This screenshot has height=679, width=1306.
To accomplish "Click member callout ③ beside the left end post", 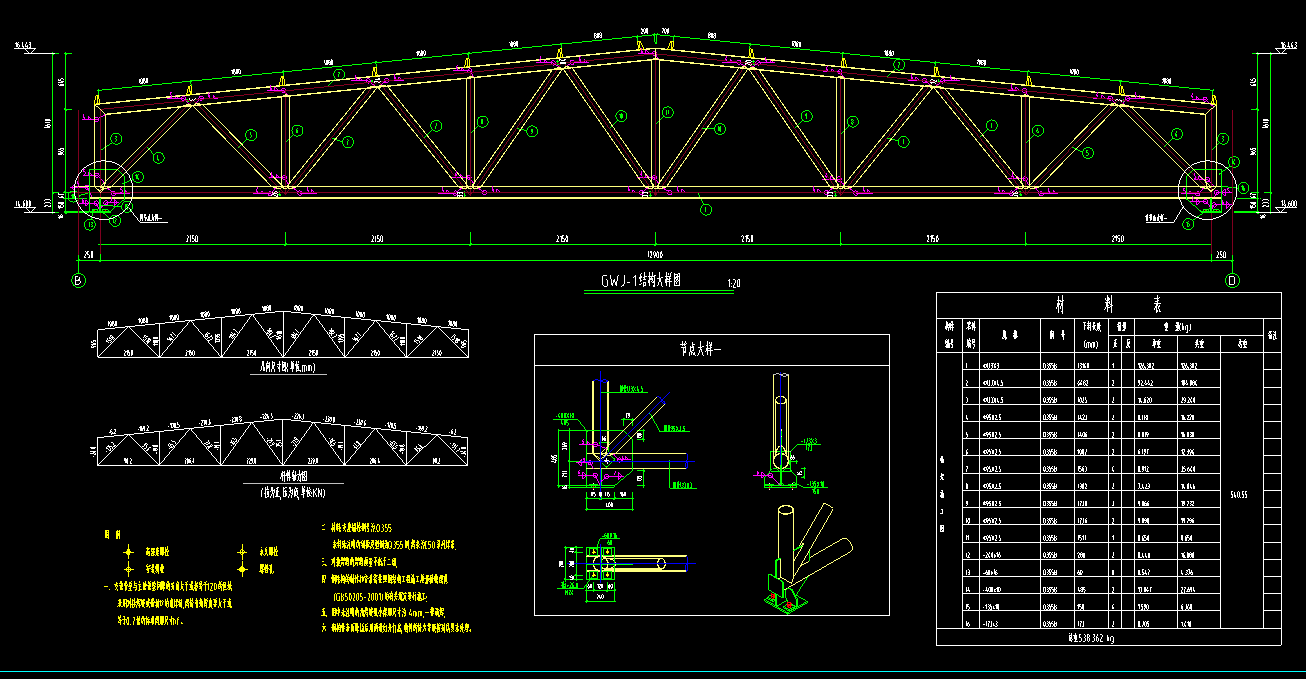I will [x=115, y=139].
